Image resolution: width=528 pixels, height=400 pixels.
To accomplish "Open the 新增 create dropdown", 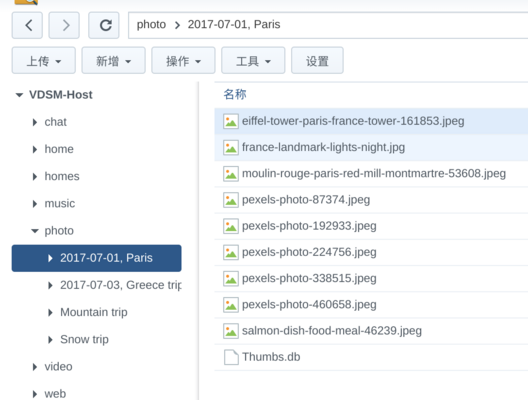I will click(x=113, y=61).
